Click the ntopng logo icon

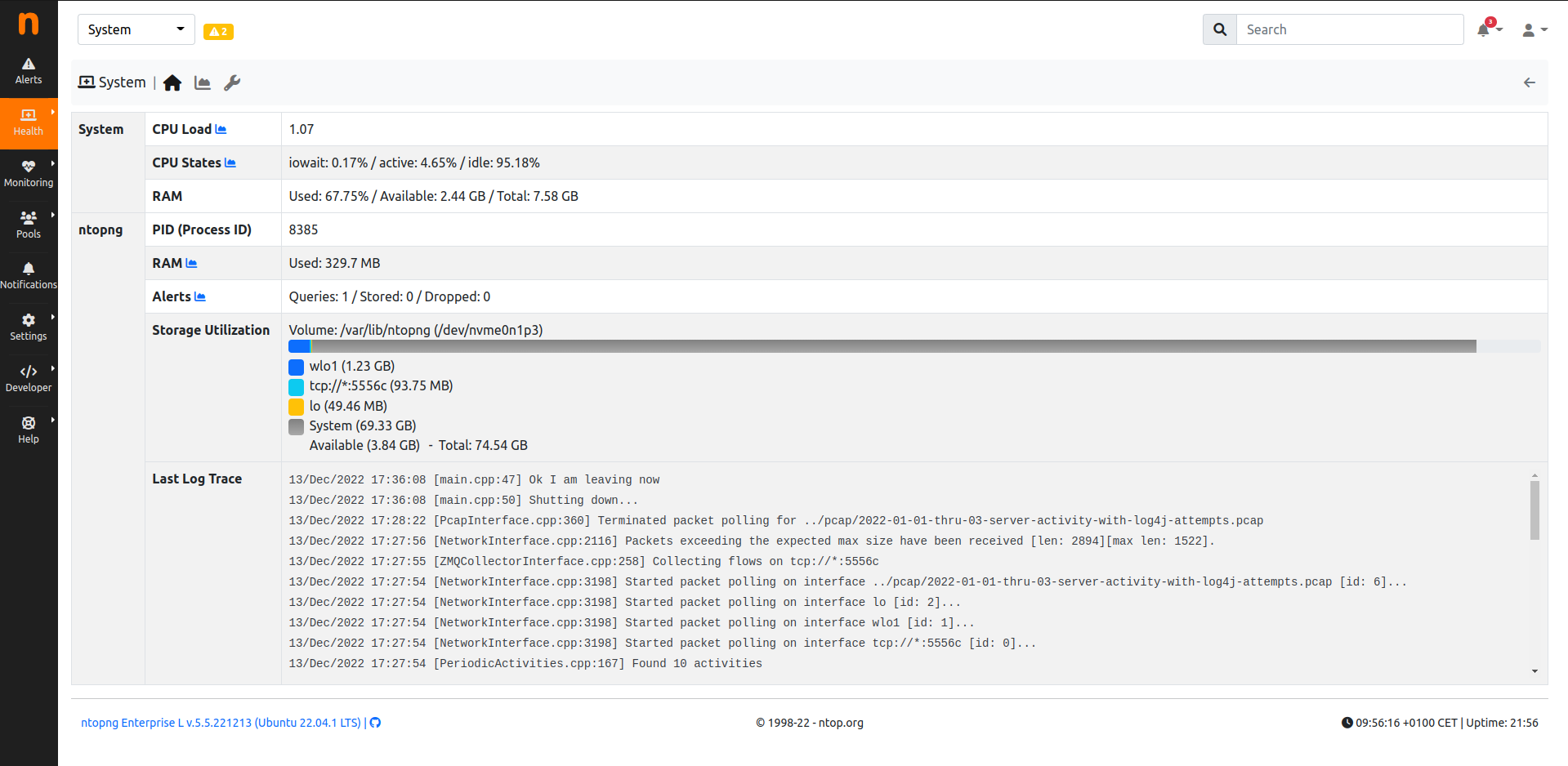pos(29,24)
